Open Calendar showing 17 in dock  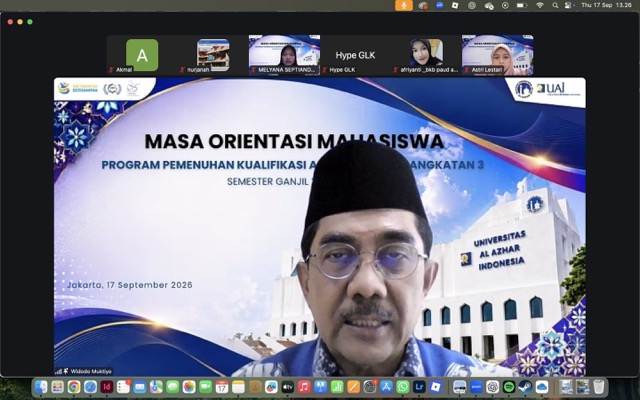point(222,387)
